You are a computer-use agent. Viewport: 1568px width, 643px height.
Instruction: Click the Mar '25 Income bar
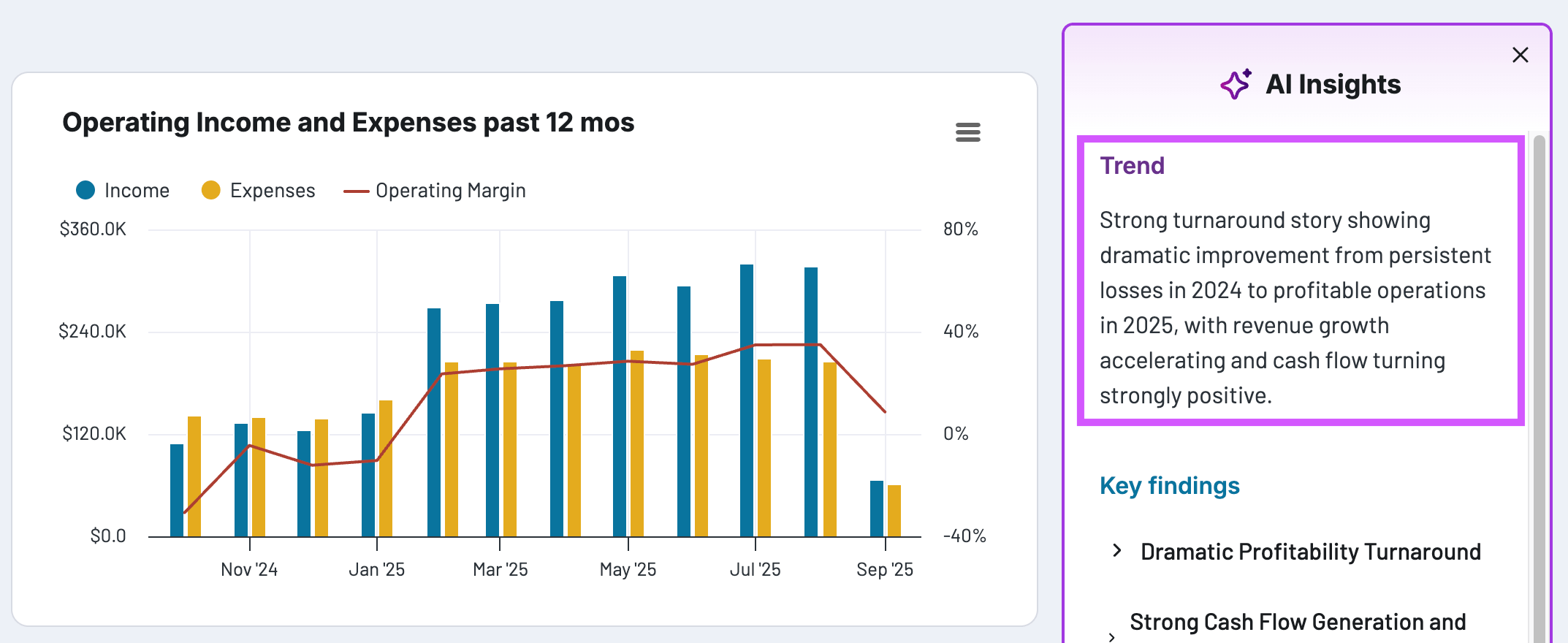(x=492, y=420)
